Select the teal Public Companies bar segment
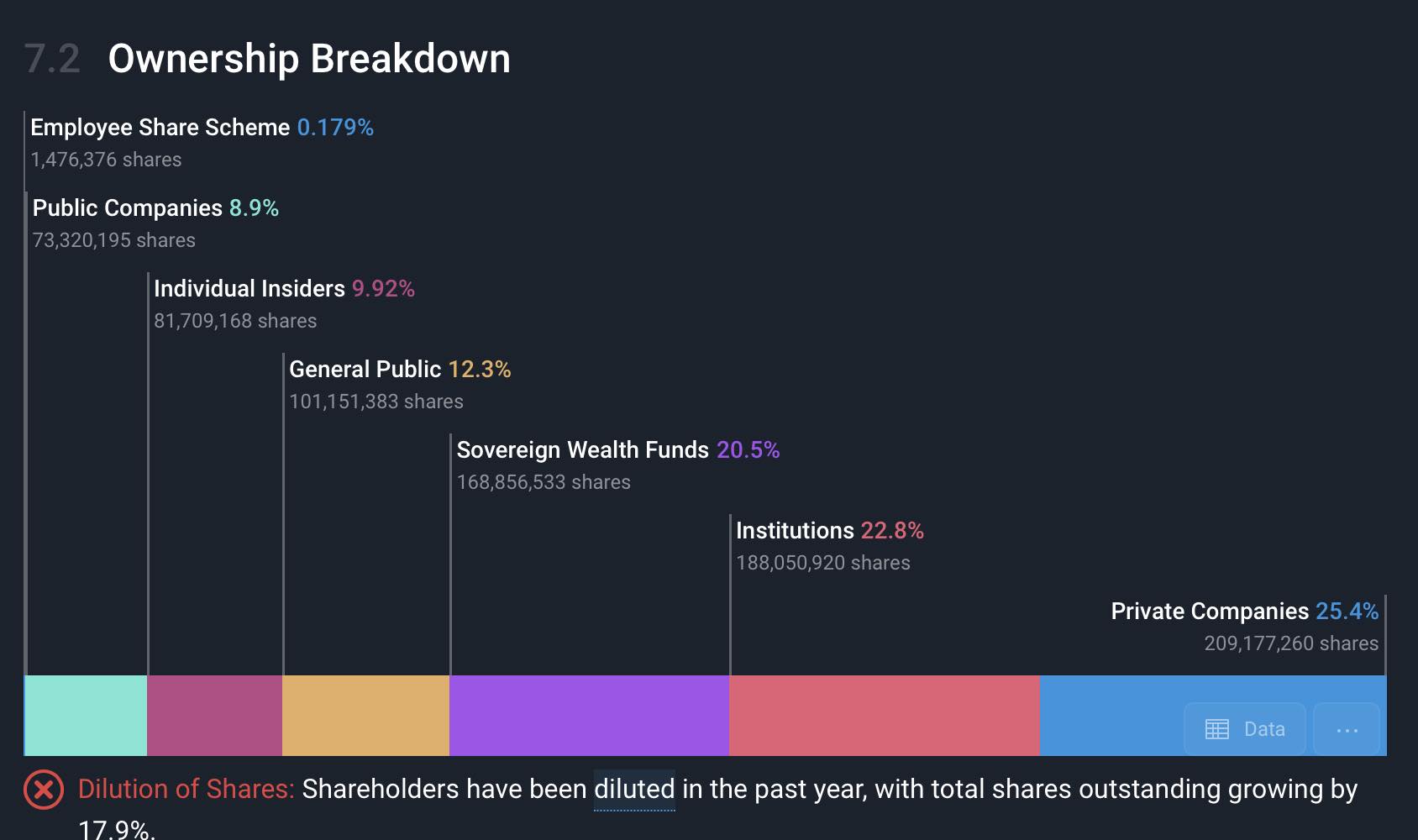 [x=87, y=715]
